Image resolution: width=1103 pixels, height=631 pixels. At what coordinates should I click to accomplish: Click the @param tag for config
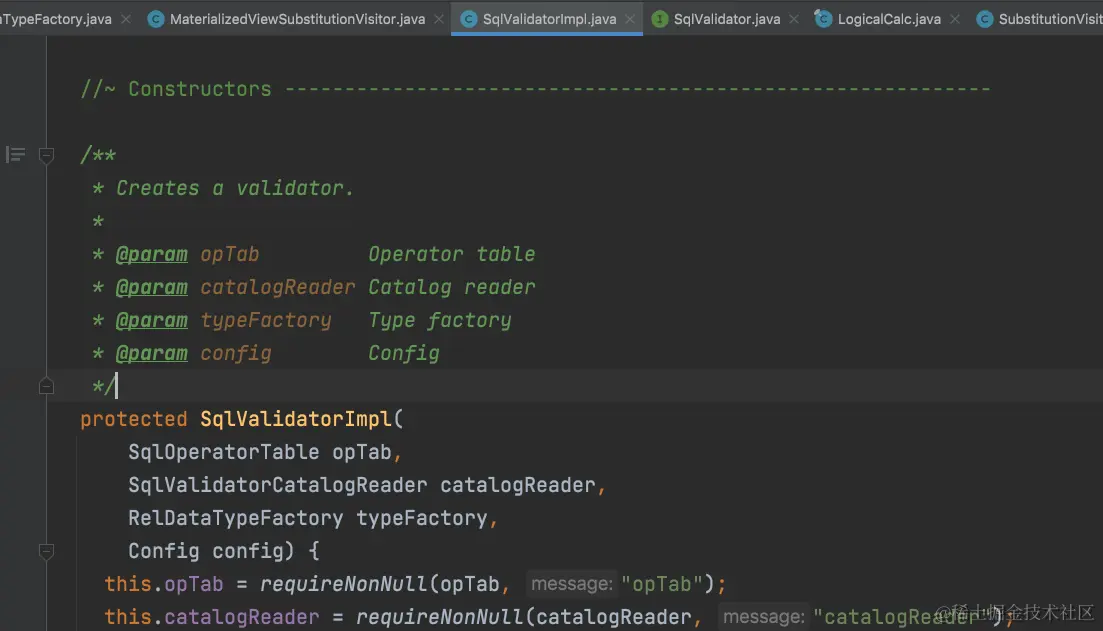click(x=152, y=354)
